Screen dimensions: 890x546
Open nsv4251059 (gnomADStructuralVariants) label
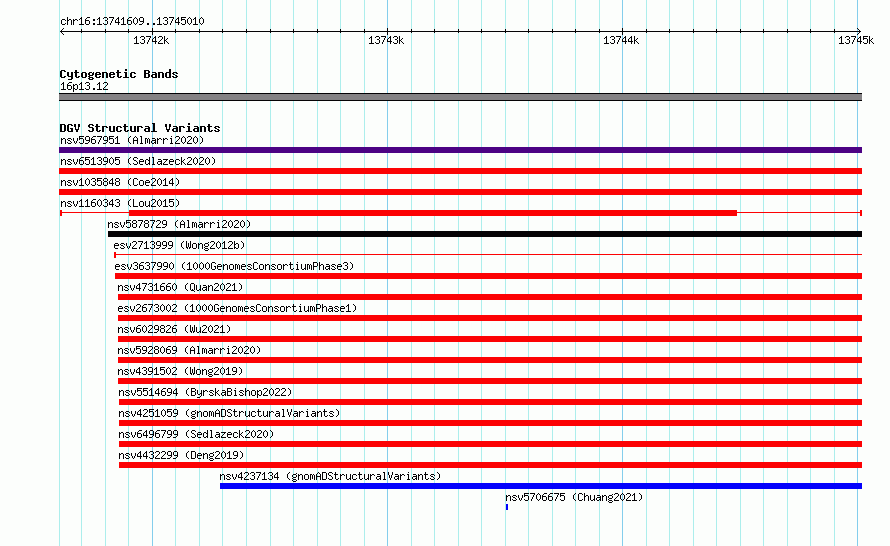229,413
